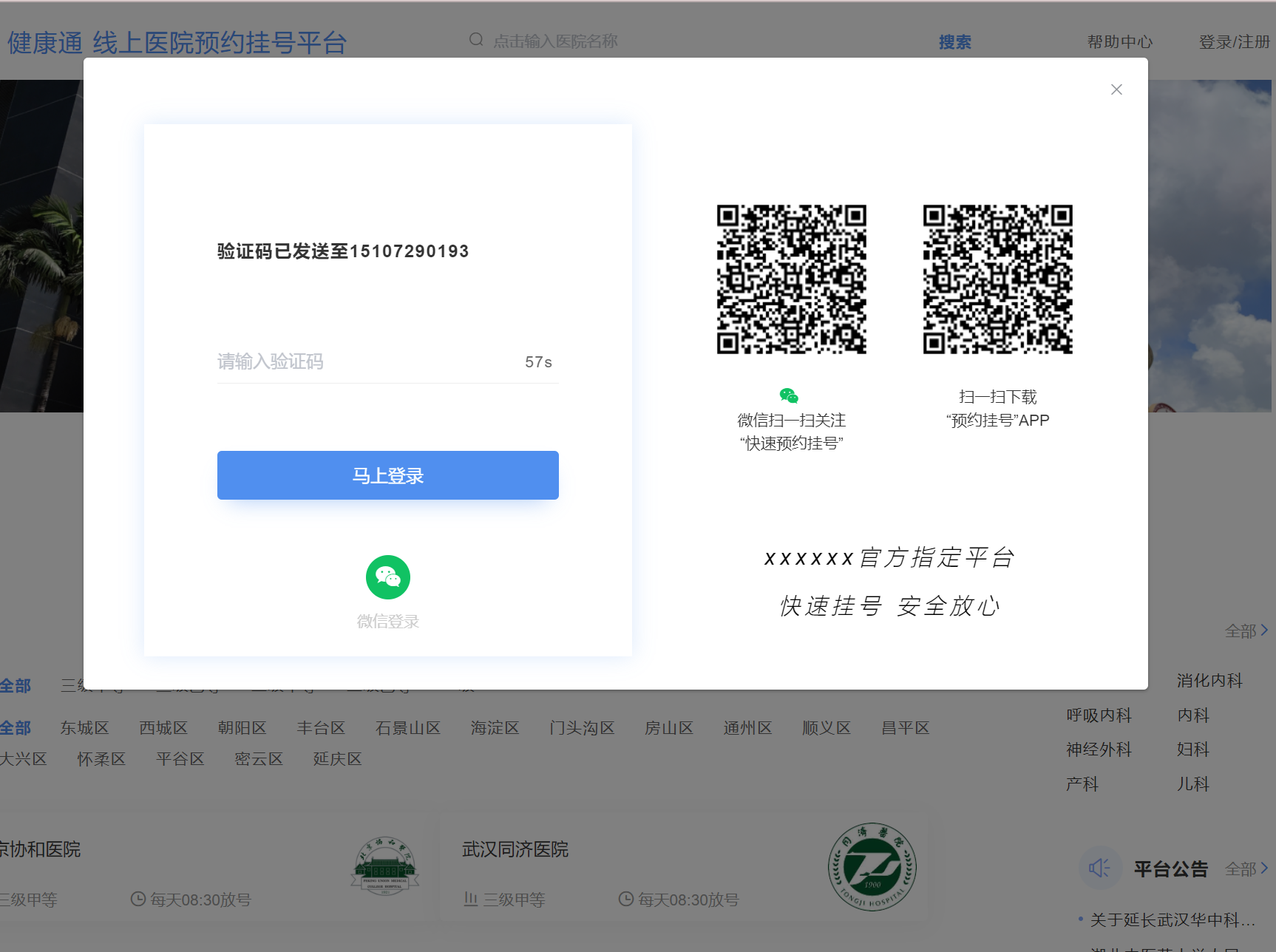Open 妇科 department
Viewport: 1276px width, 952px height.
point(1193,749)
